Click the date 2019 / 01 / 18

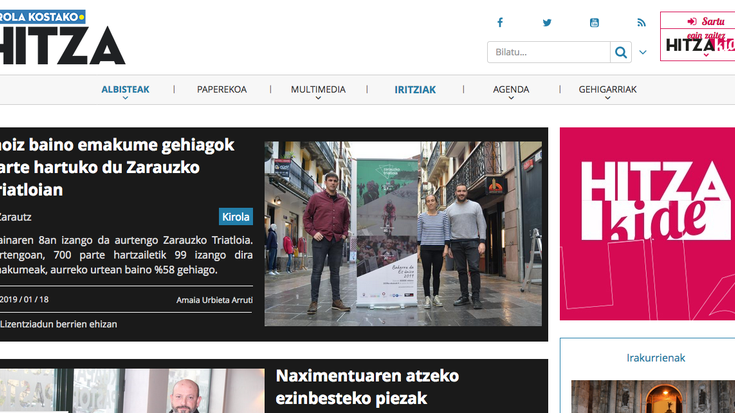click(x=24, y=300)
